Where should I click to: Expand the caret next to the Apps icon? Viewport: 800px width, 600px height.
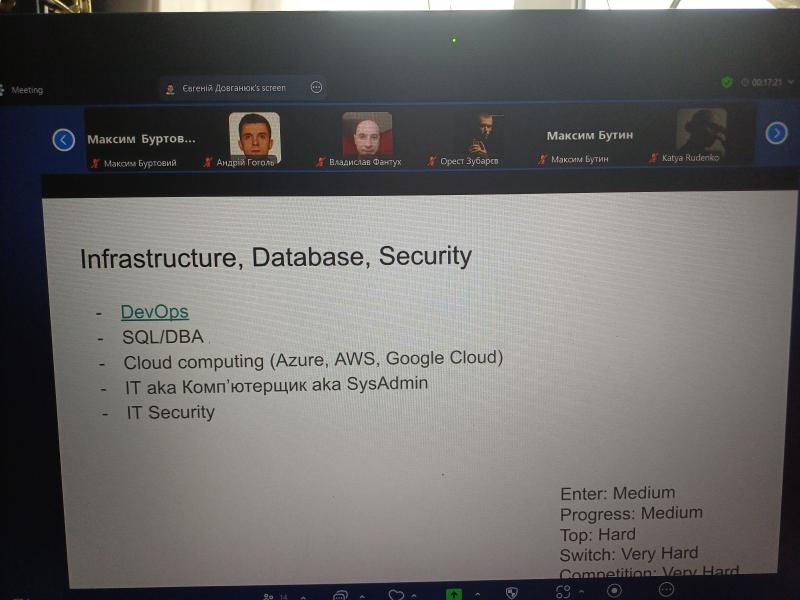[581, 591]
